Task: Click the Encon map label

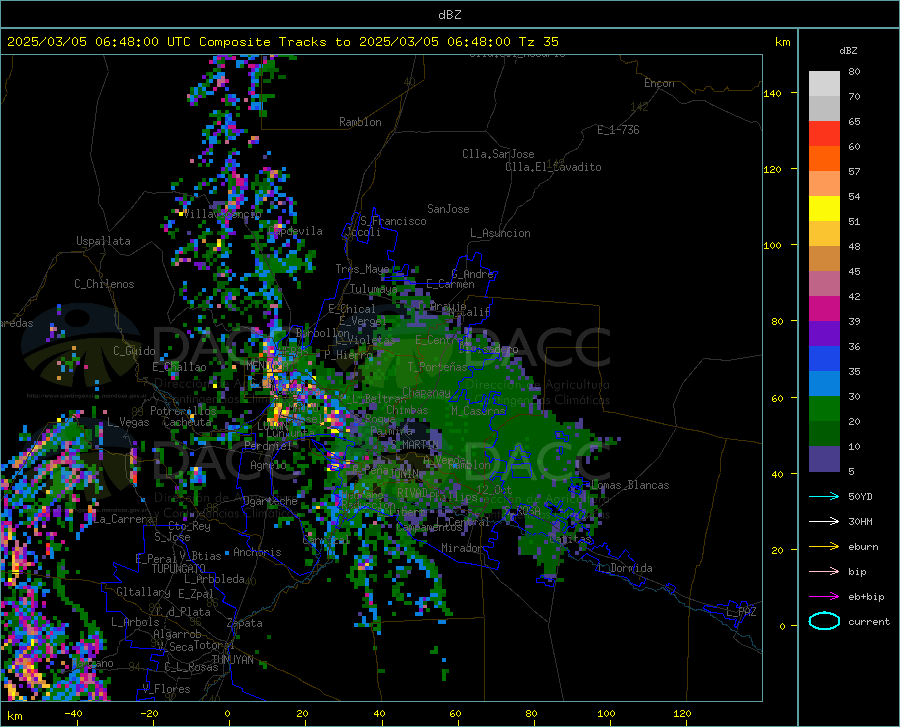Action: (x=659, y=83)
